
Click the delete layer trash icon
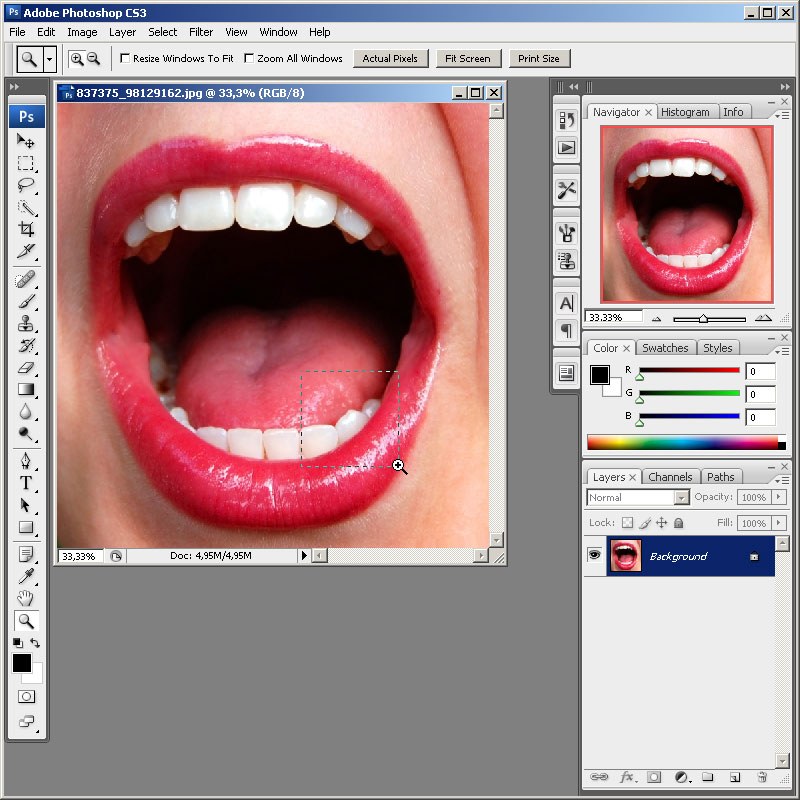click(x=761, y=777)
